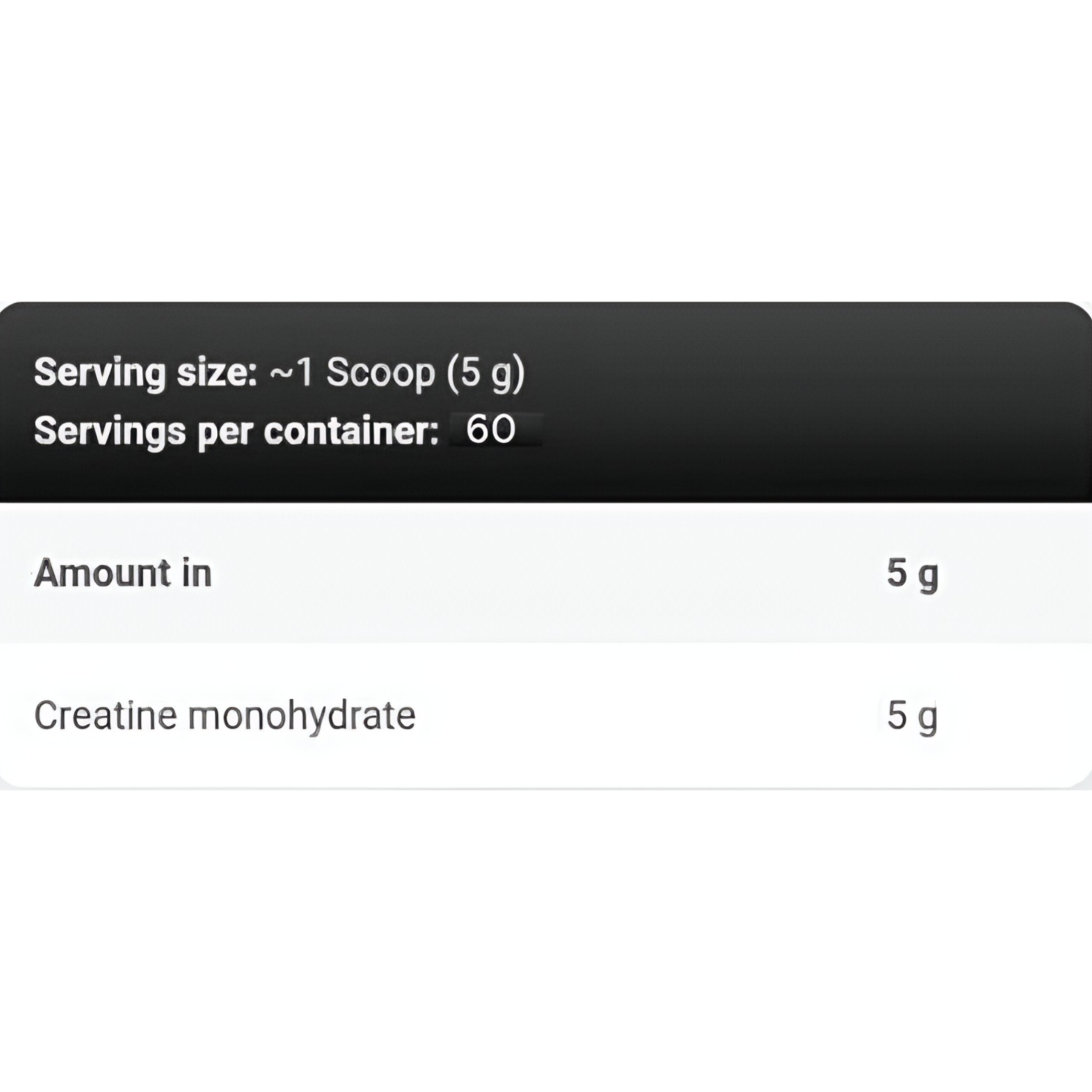Click the word "size:" in the header

[x=217, y=372]
